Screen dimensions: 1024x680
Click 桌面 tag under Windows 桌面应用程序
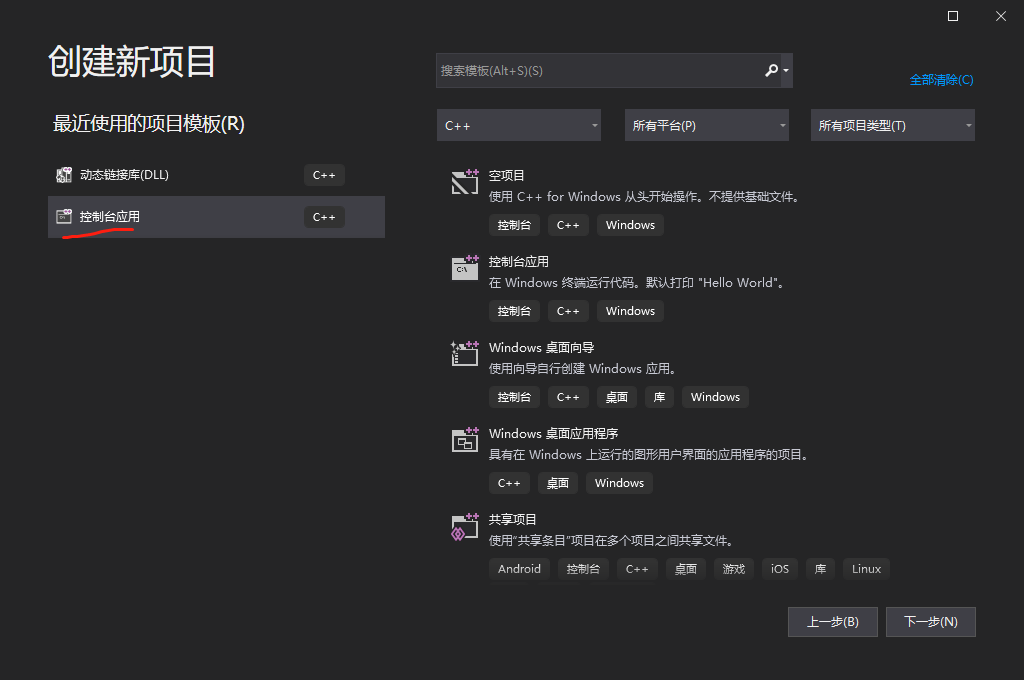(x=558, y=483)
